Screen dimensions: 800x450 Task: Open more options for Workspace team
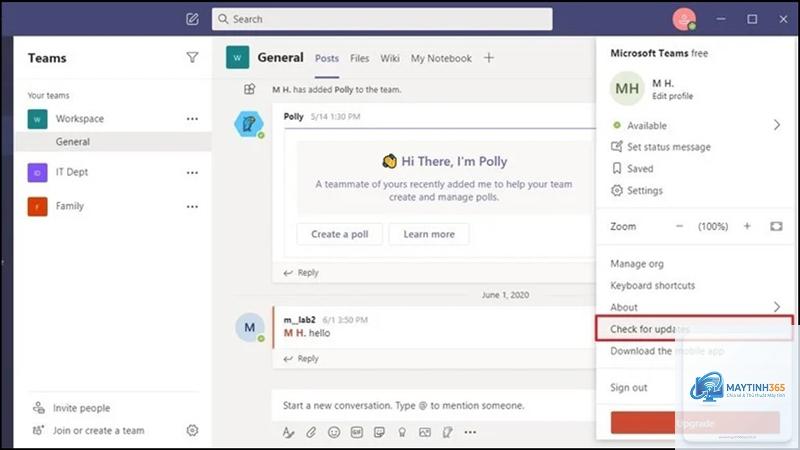192,119
